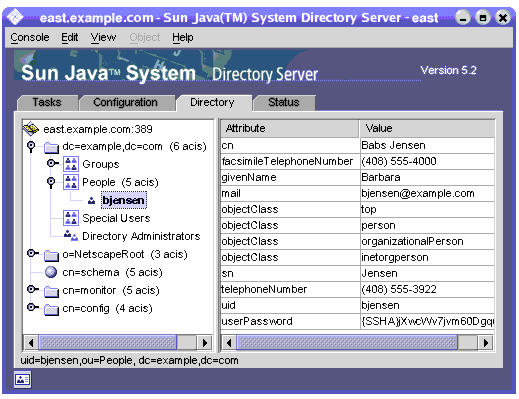The image size is (519, 399).
Task: Click the userPassword SSHA value
Action: 427,321
